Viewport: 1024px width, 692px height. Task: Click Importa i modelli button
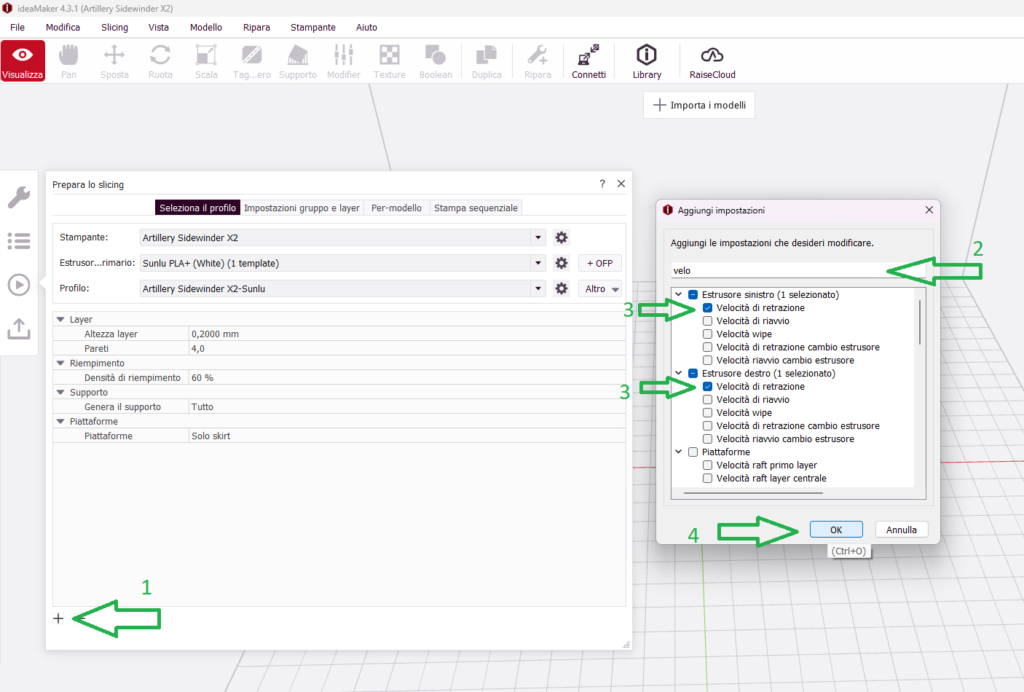pyautogui.click(x=699, y=105)
